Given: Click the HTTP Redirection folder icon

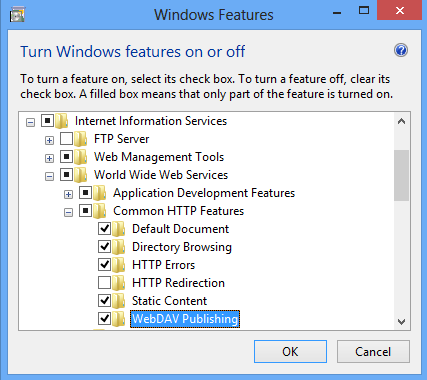Looking at the screenshot, I should tap(119, 283).
